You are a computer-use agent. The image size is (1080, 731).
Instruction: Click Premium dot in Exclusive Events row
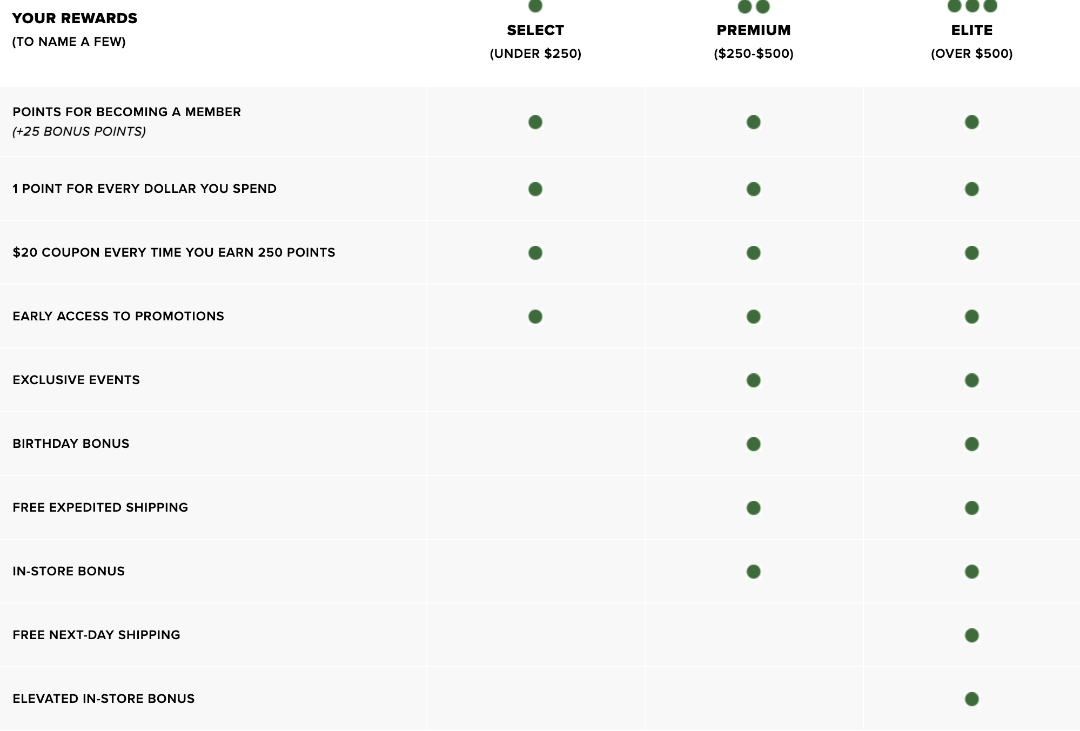click(754, 380)
